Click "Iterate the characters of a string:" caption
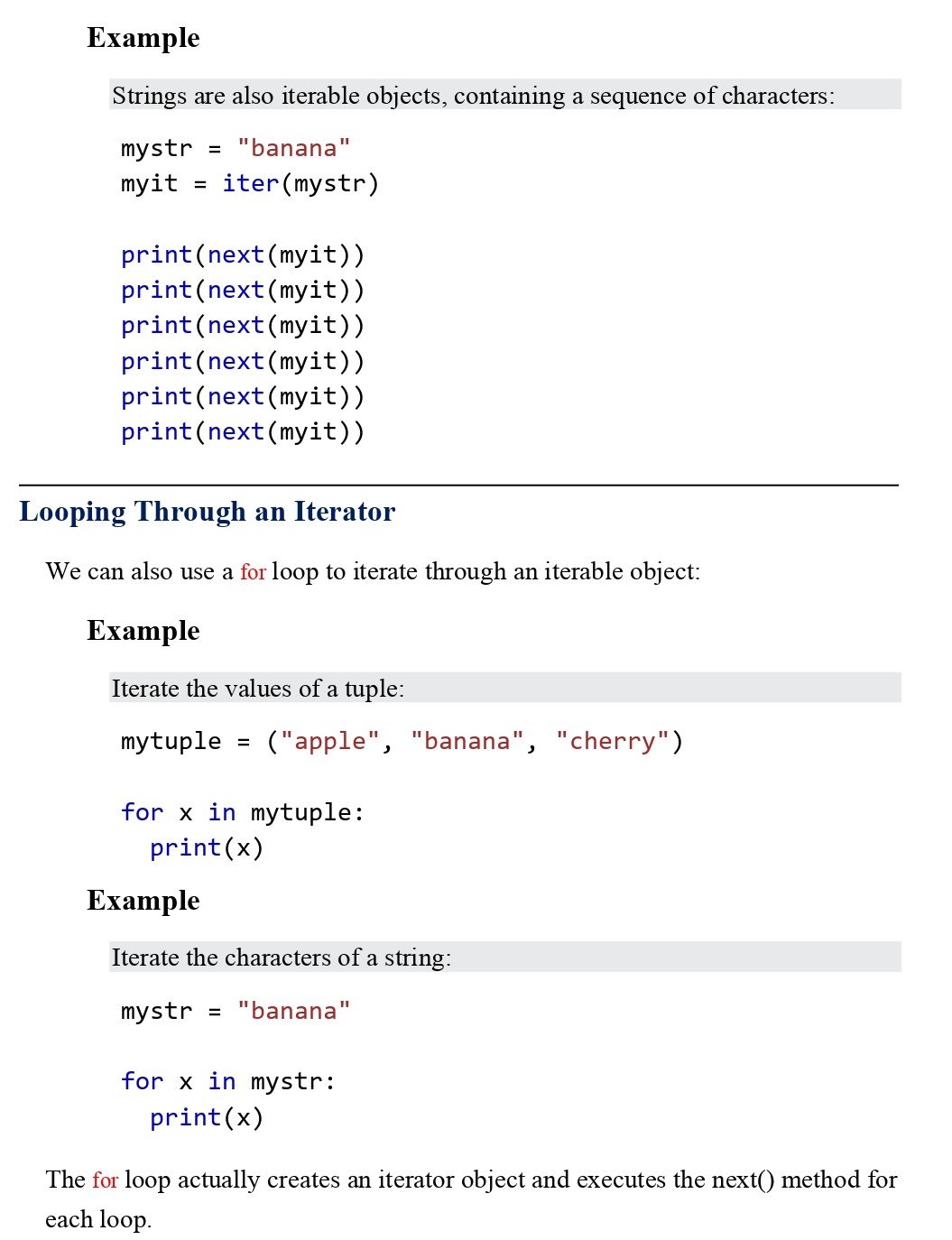The width and height of the screenshot is (952, 1240). [281, 958]
